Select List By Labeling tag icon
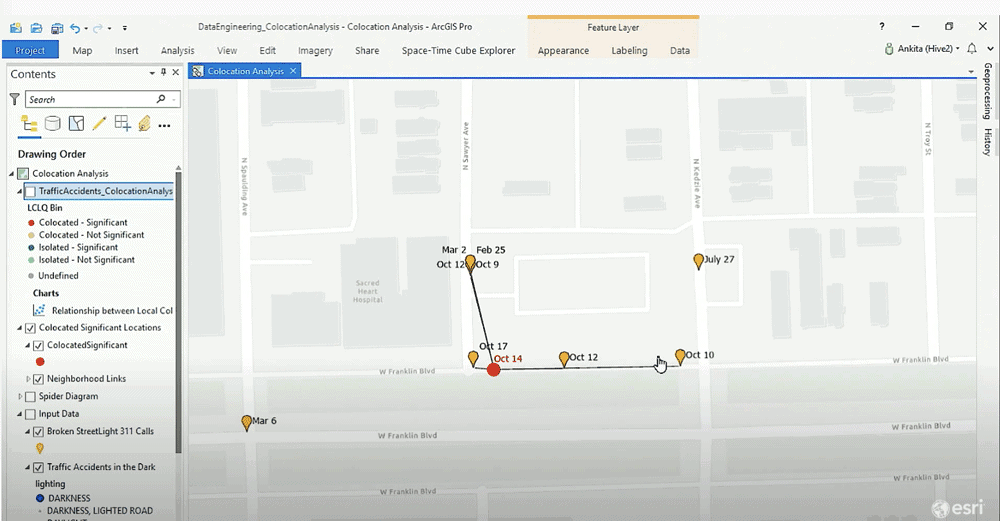Image resolution: width=1000 pixels, height=521 pixels. point(144,123)
